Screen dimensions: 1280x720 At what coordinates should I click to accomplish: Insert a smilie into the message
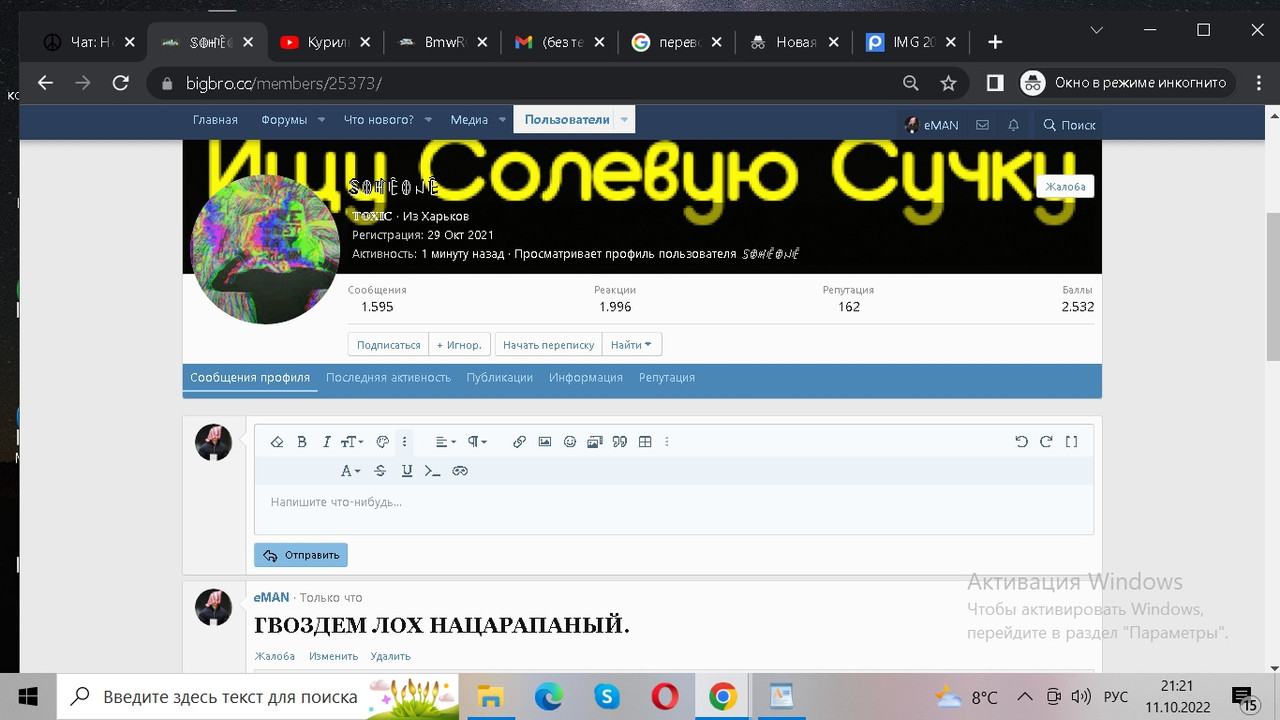pos(570,441)
